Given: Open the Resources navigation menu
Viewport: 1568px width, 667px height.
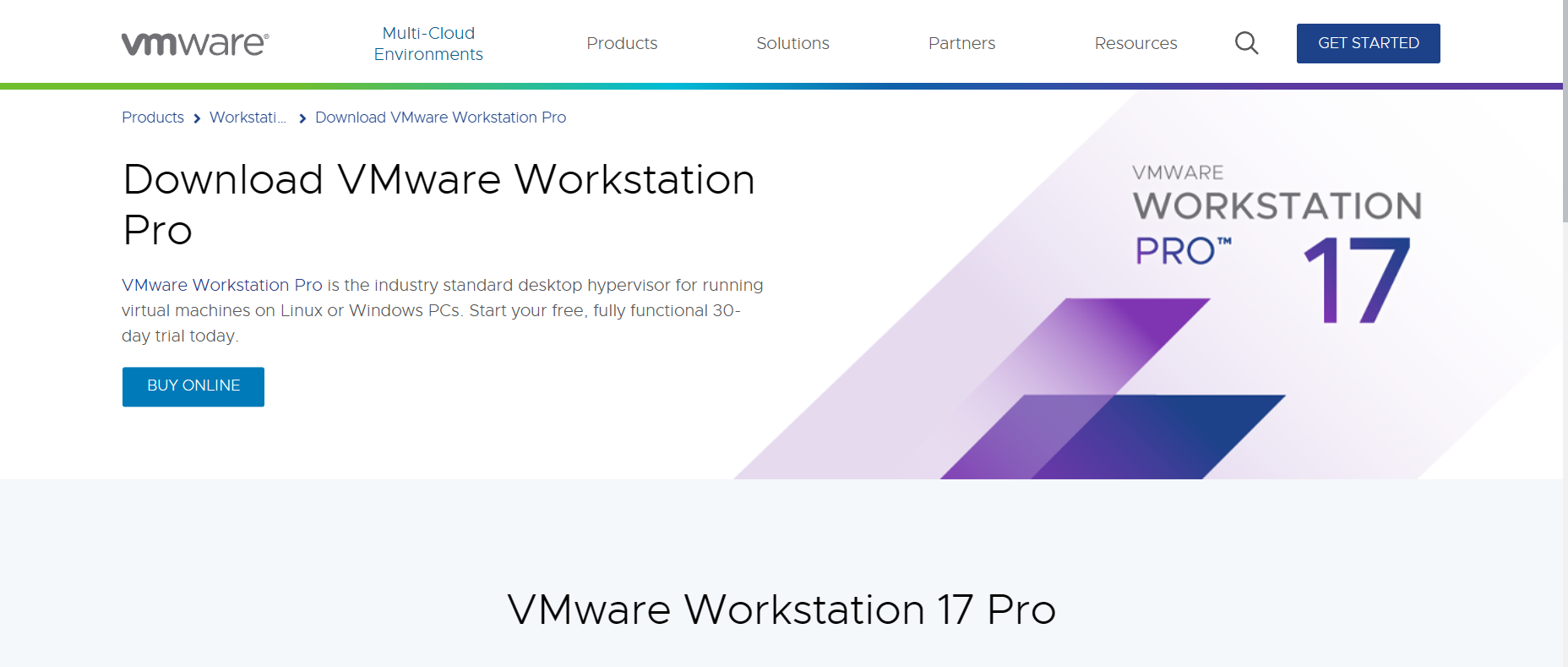Looking at the screenshot, I should (1135, 43).
